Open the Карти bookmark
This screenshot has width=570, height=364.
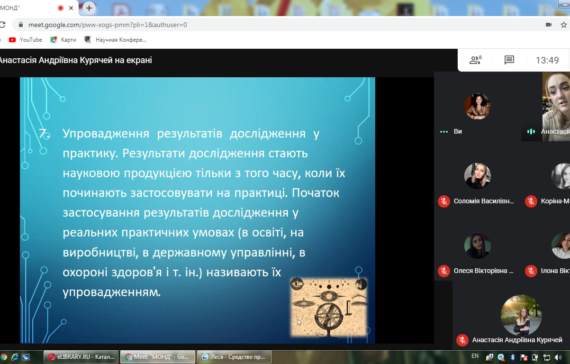(x=63, y=40)
